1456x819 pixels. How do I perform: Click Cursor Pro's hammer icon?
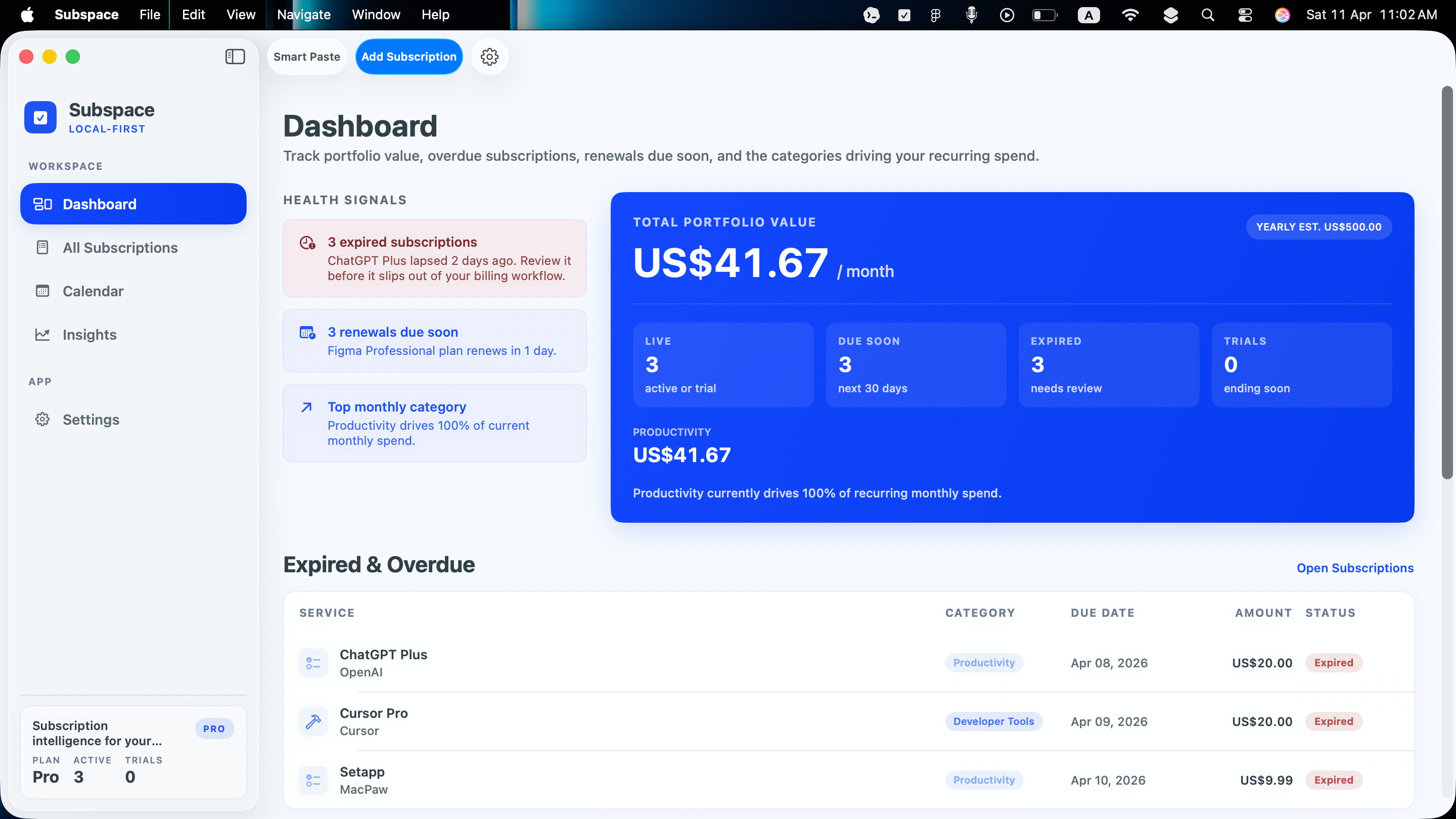coord(313,721)
